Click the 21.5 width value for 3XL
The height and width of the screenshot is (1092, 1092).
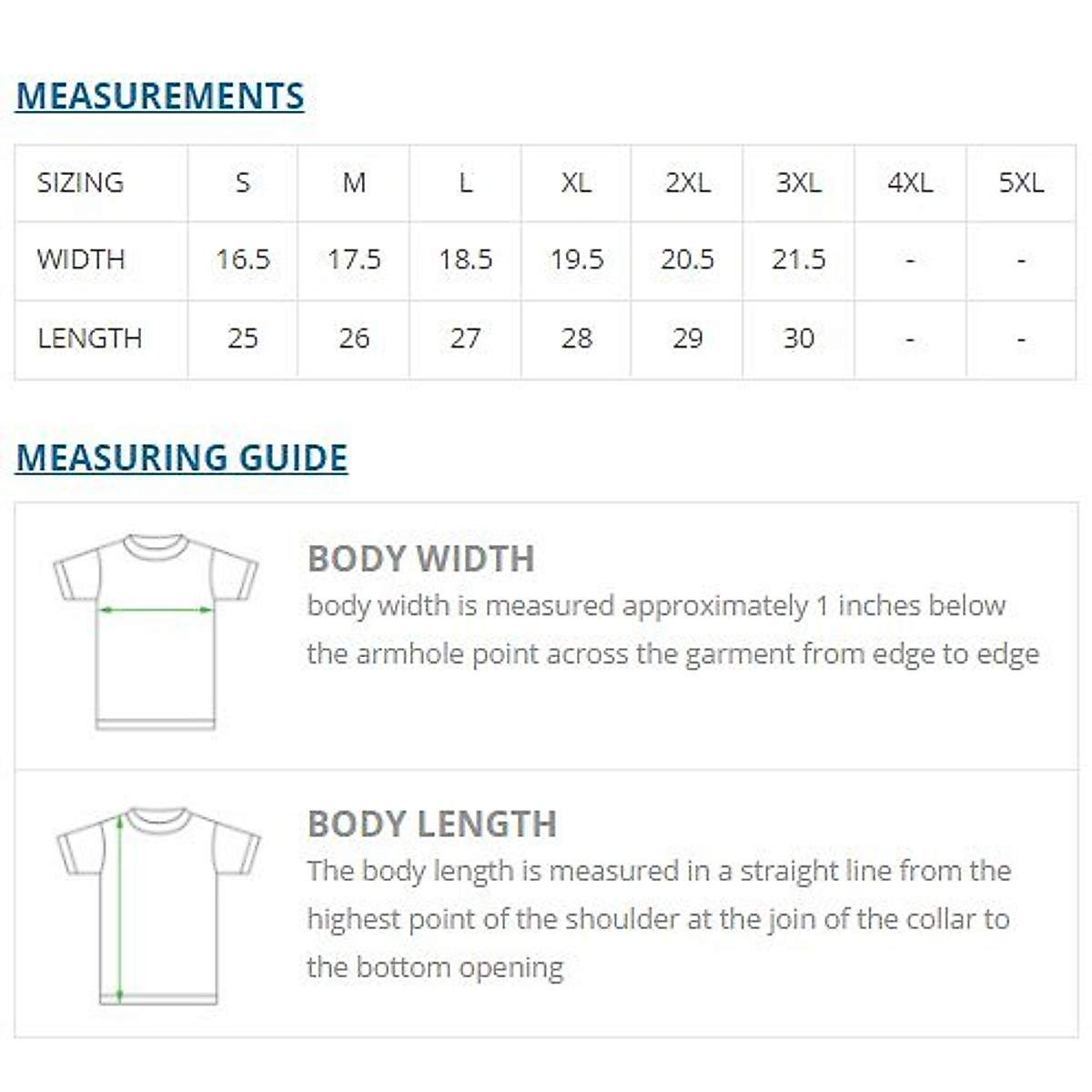pos(798,259)
